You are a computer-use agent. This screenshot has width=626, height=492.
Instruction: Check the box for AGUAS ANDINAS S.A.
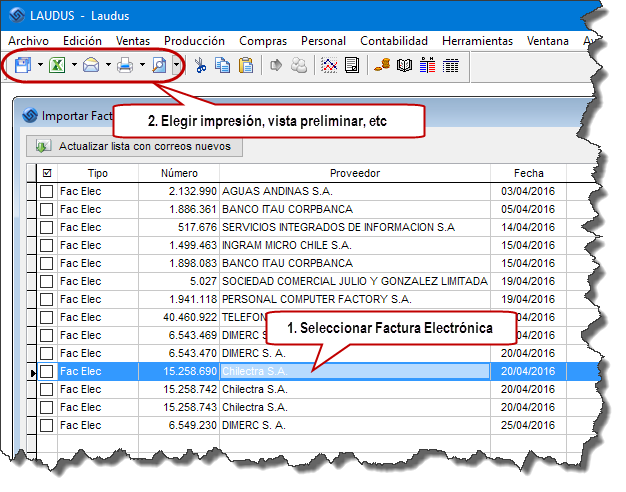click(x=47, y=191)
